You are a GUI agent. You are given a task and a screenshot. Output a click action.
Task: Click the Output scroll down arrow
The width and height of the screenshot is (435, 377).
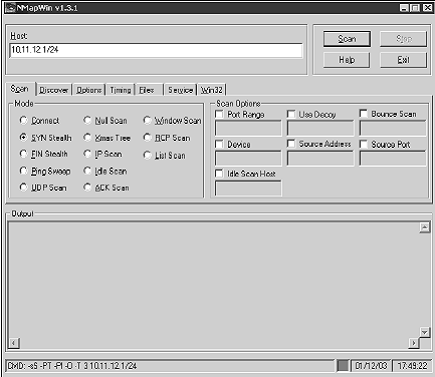tap(424, 332)
